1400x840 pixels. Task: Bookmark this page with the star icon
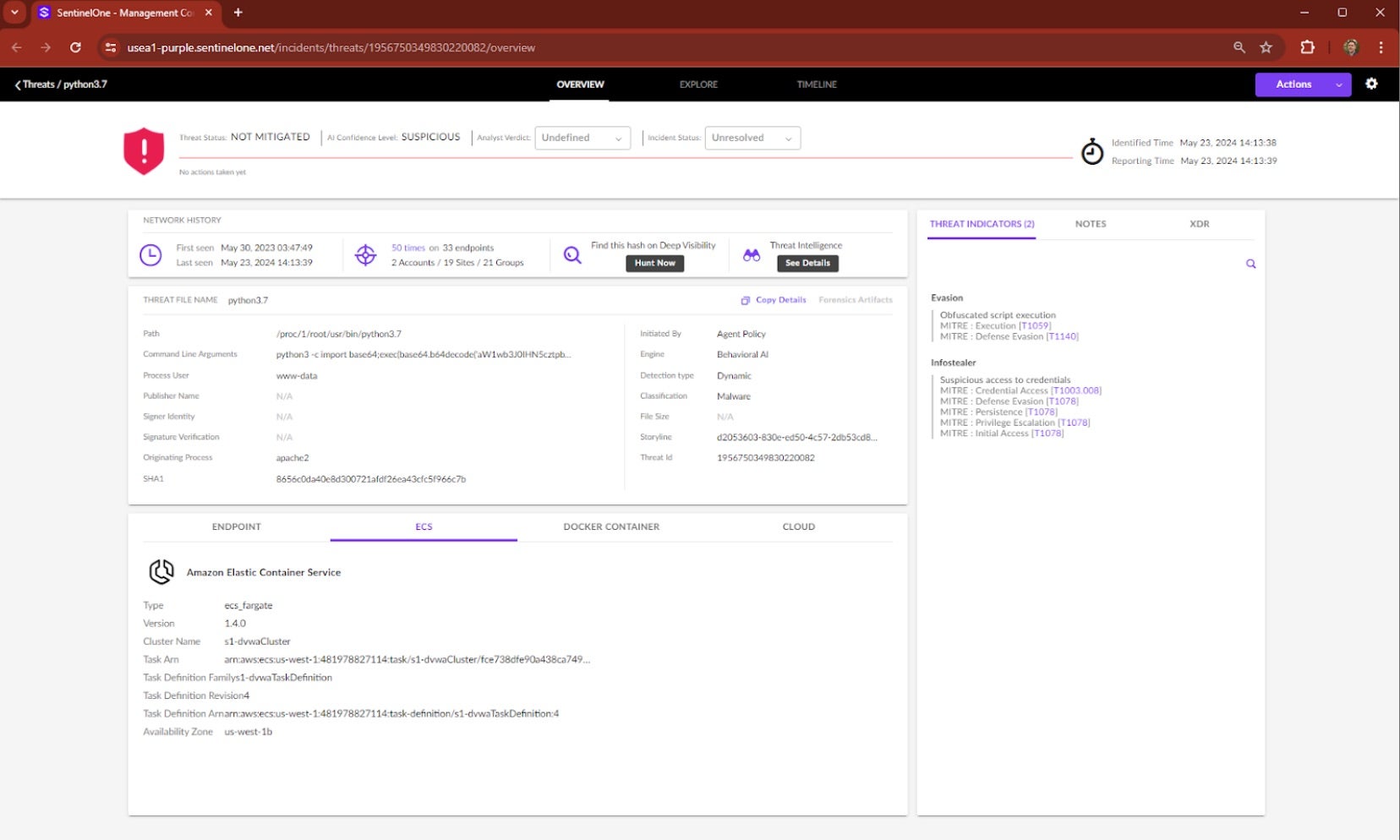(1266, 47)
